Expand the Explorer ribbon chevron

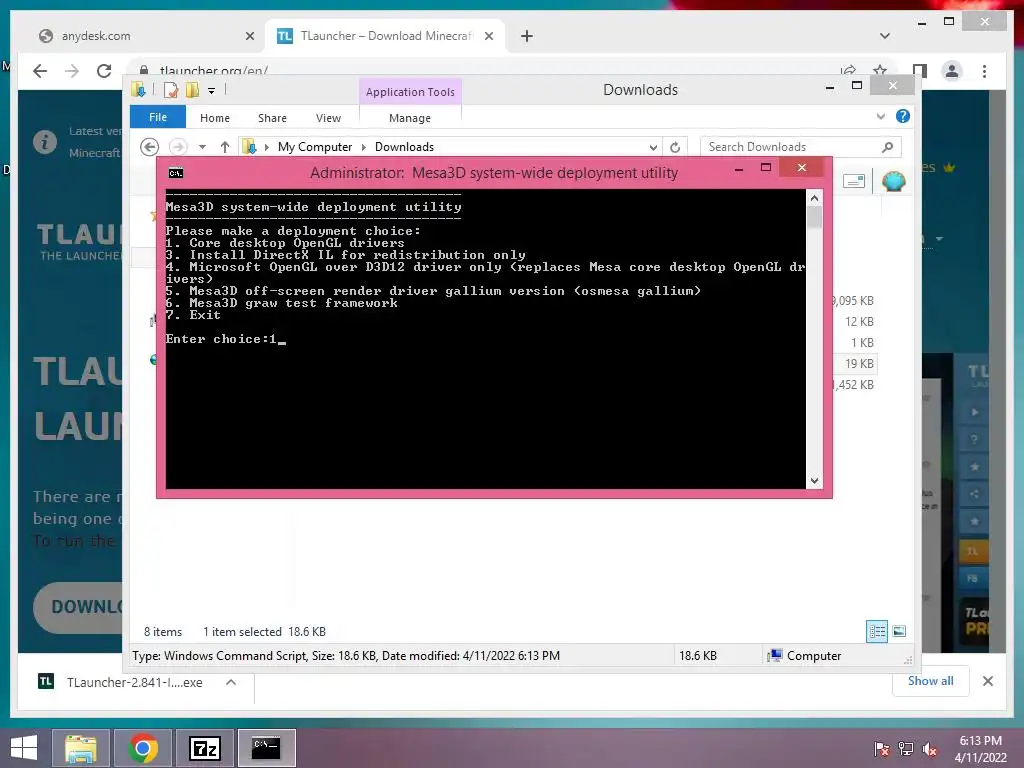tap(880, 116)
